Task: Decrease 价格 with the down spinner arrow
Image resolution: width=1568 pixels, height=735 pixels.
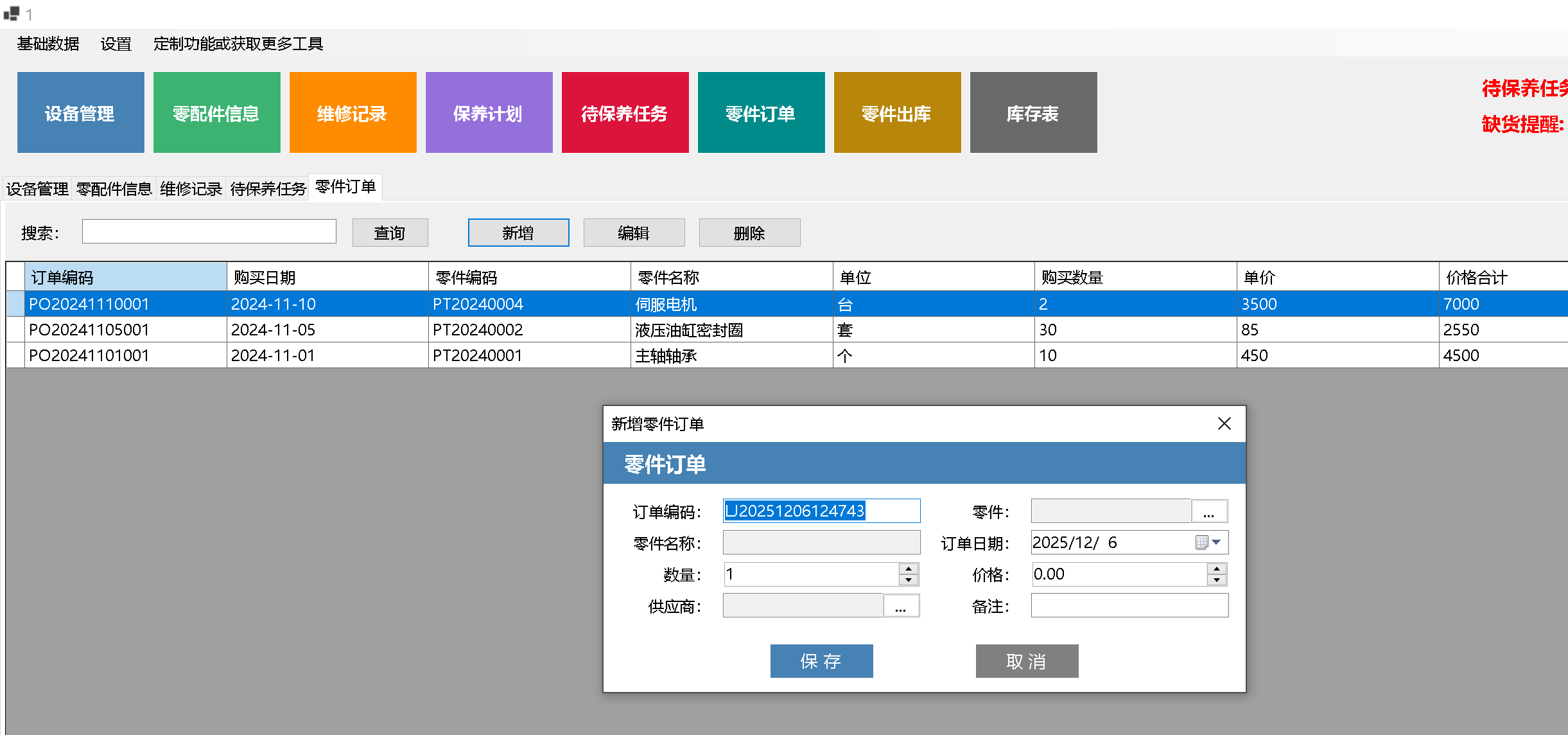Action: click(1217, 580)
